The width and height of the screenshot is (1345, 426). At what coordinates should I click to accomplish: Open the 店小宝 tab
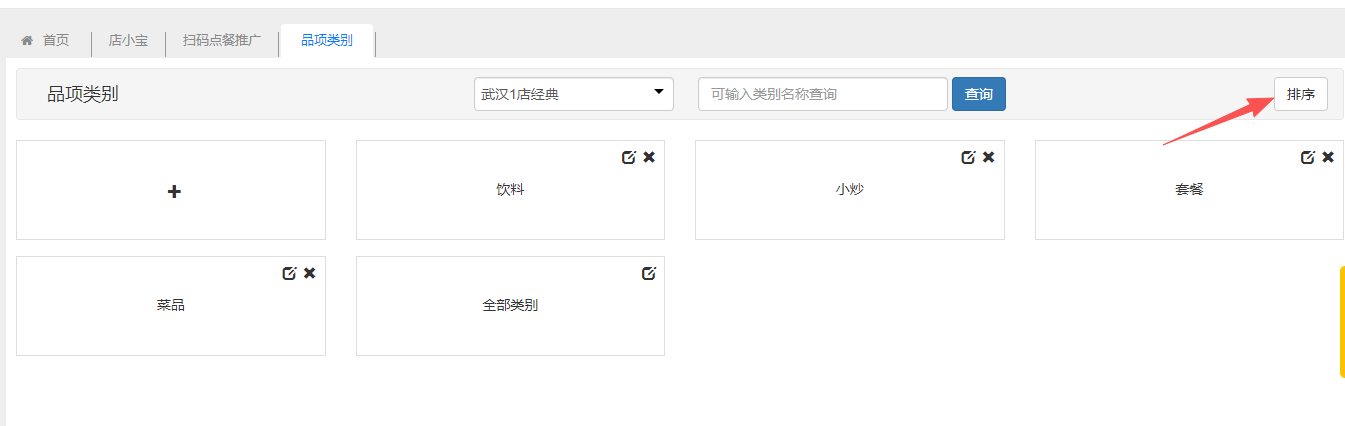click(128, 41)
